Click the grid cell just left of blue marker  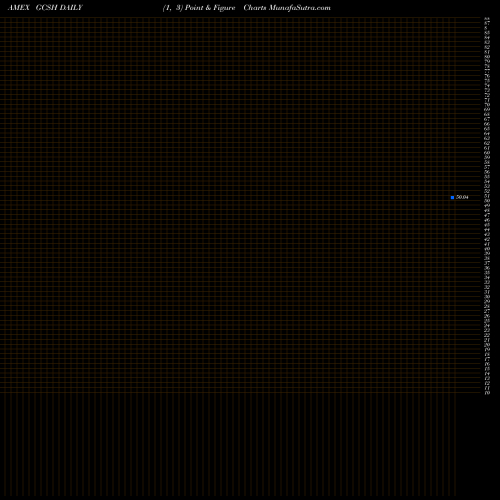tap(446, 197)
